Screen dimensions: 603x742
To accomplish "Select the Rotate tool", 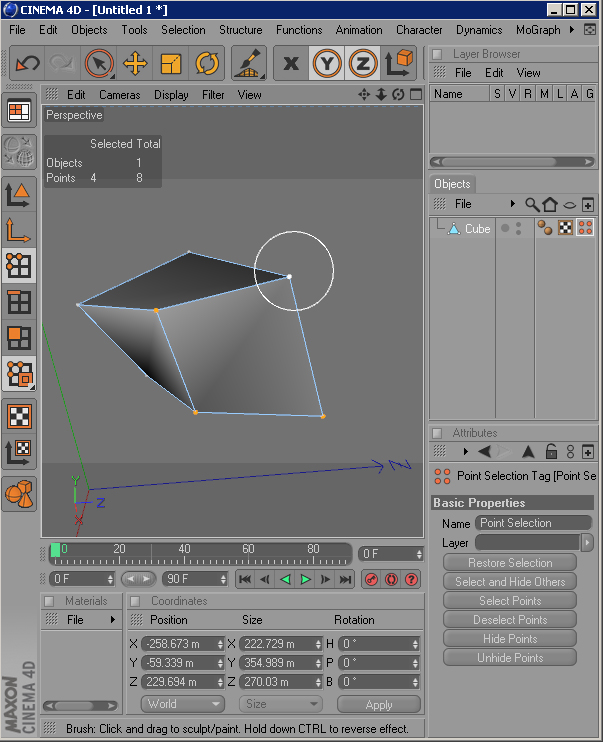I will 207,63.
